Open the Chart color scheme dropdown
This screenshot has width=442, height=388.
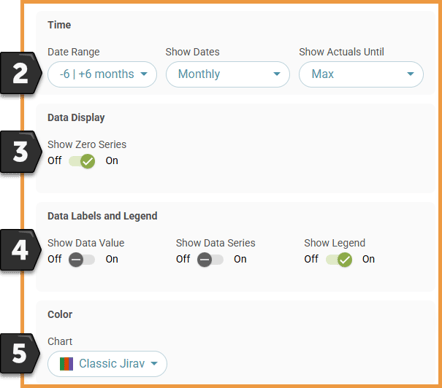107,364
